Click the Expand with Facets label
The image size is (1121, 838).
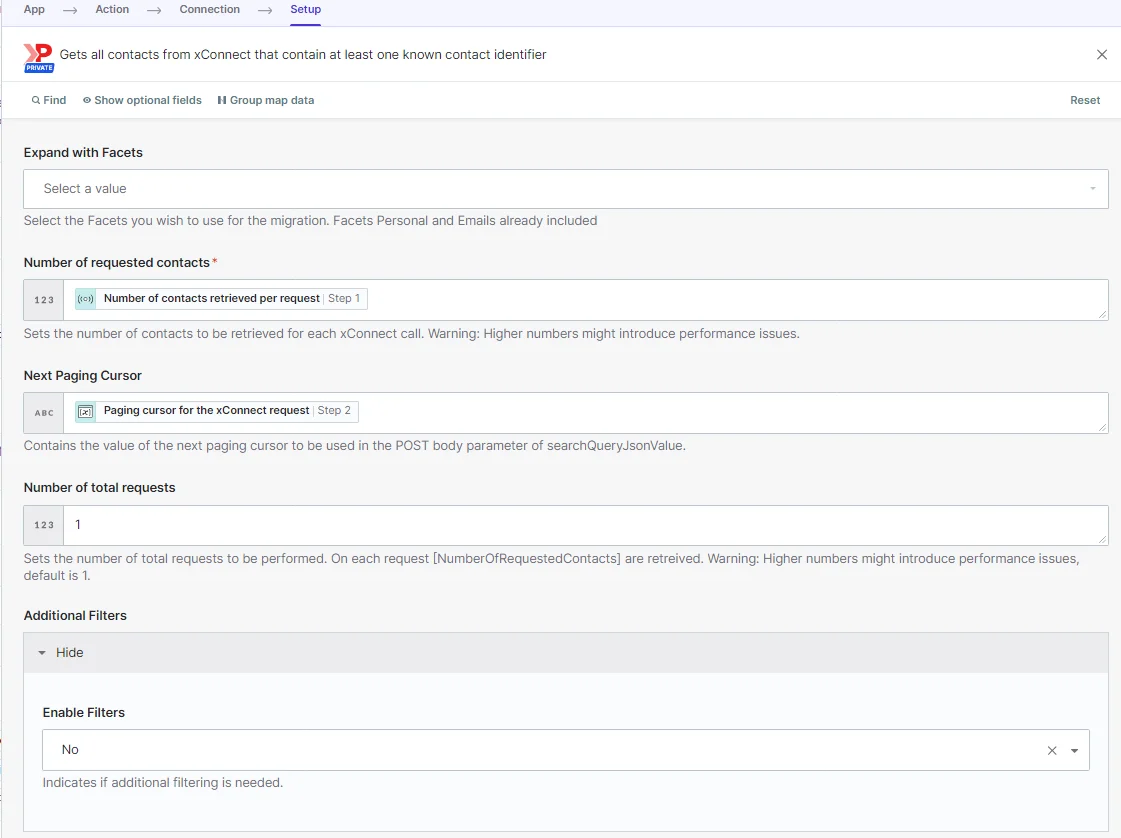tap(83, 152)
